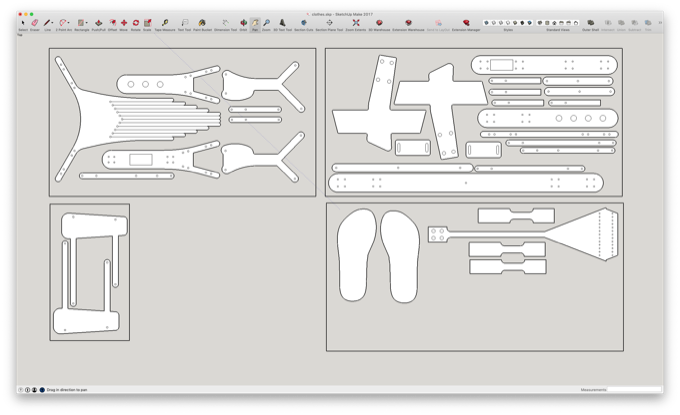Open the 2 Point Arc dropdown arrow
680x415 pixels.
point(69,23)
